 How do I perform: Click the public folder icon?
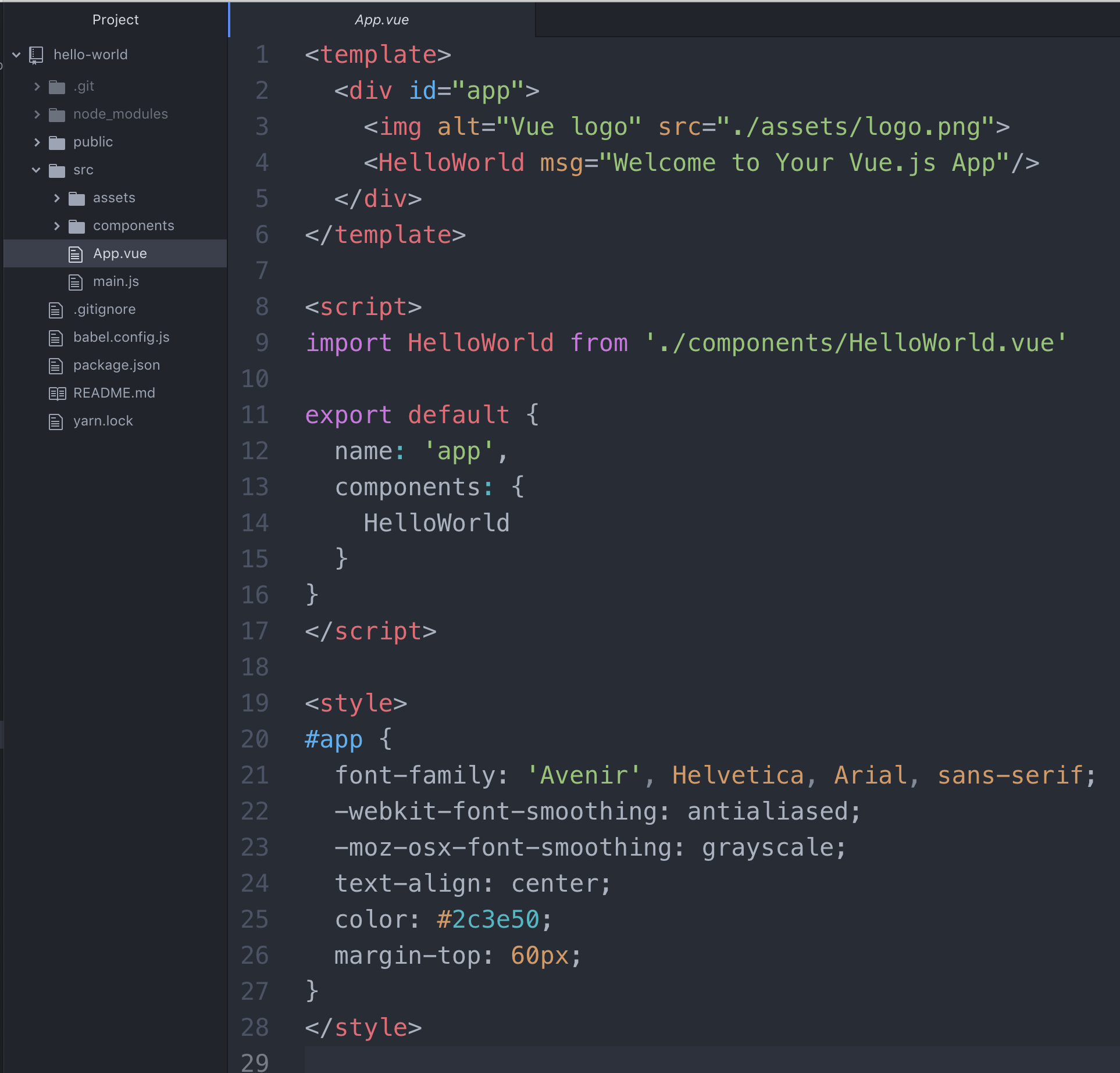(x=56, y=142)
